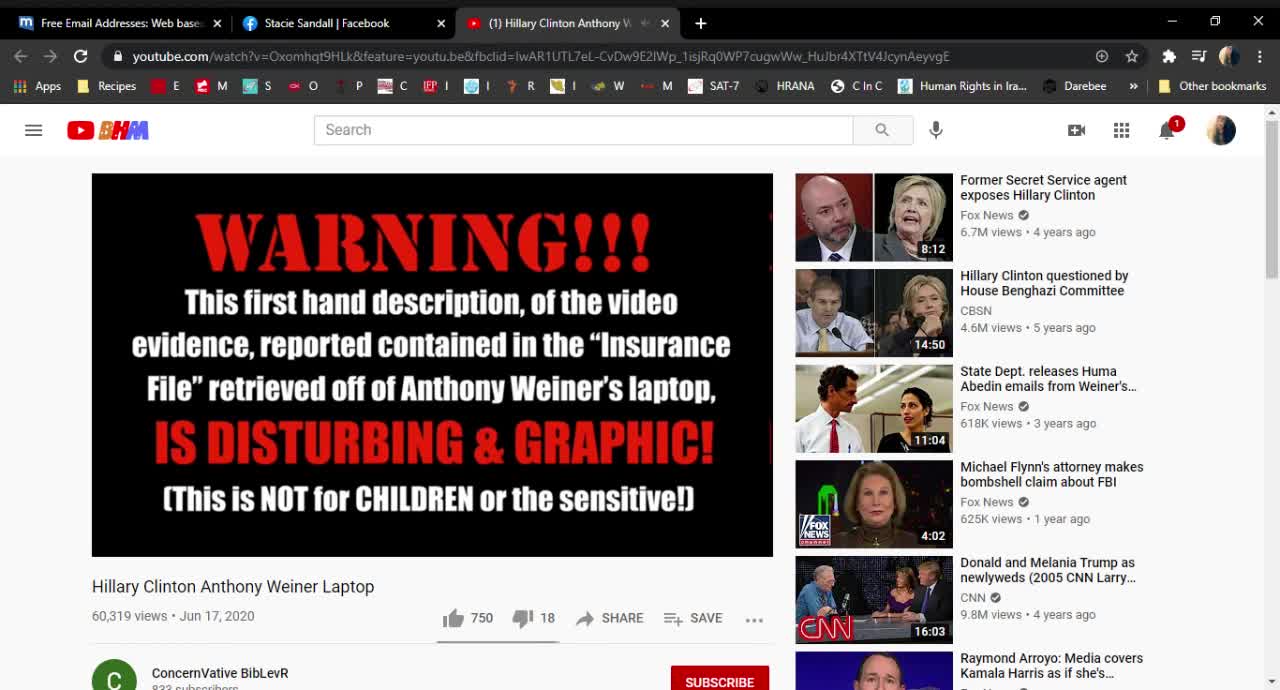Expand the bookmarks overflow chevron
Screen dimensions: 1280x690
point(1133,86)
